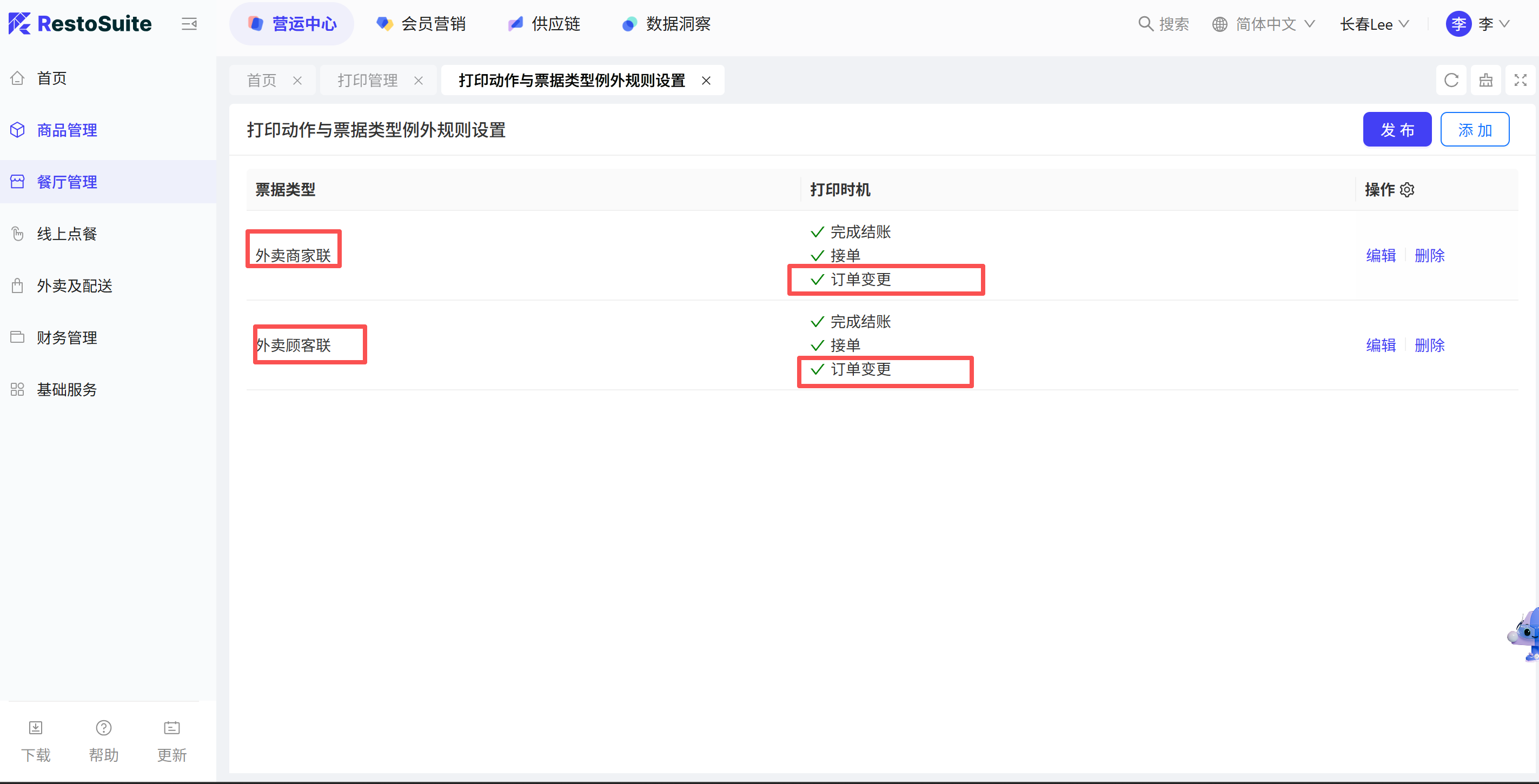
Task: Switch to the 打印管理 tab
Action: [x=367, y=80]
